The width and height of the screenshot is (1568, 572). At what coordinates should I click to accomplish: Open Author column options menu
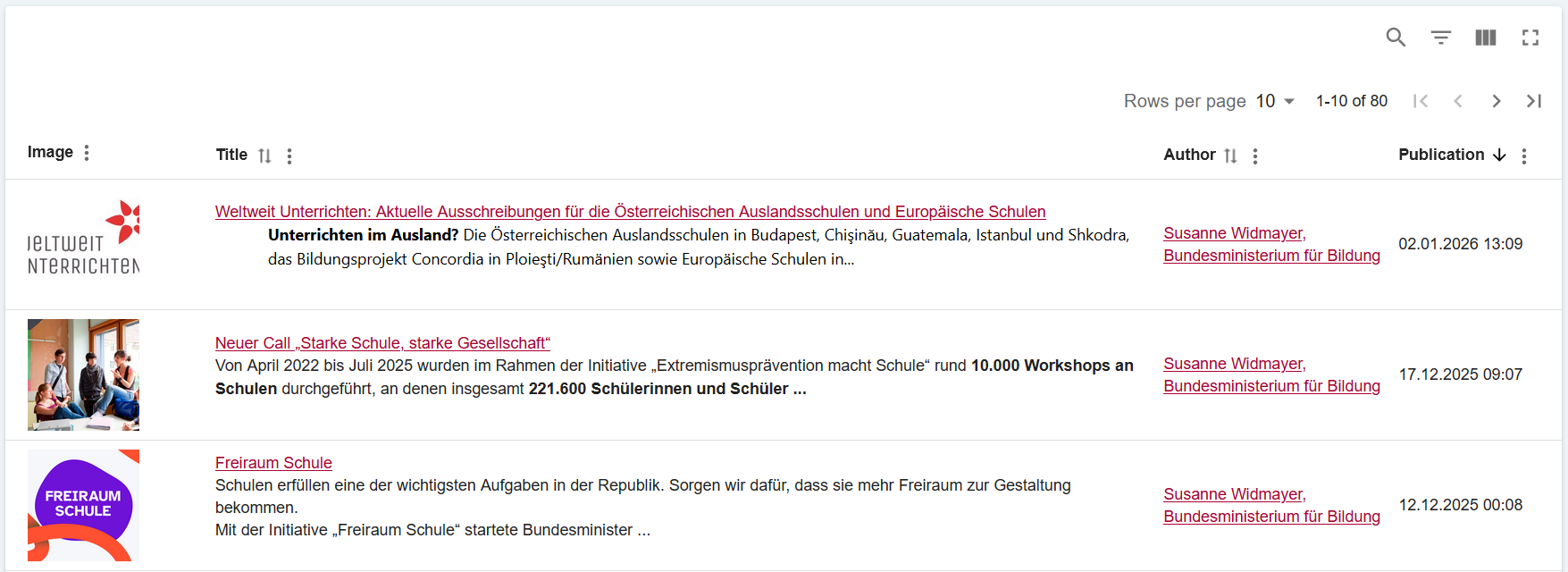tap(1255, 156)
